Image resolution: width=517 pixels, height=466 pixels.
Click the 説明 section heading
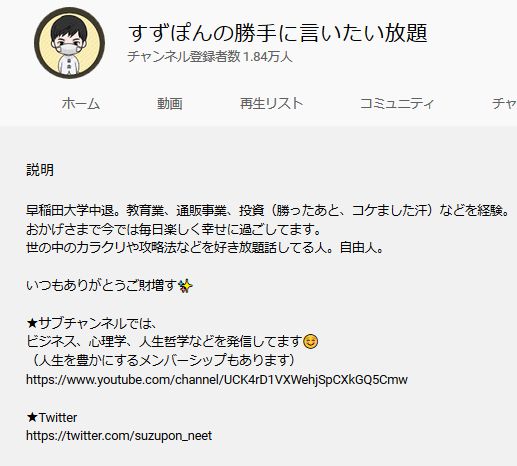40,170
